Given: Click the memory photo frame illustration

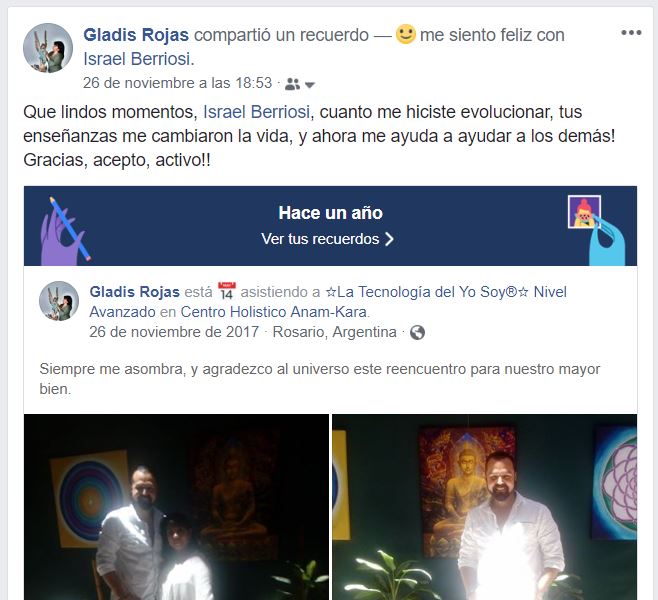Looking at the screenshot, I should [x=584, y=212].
